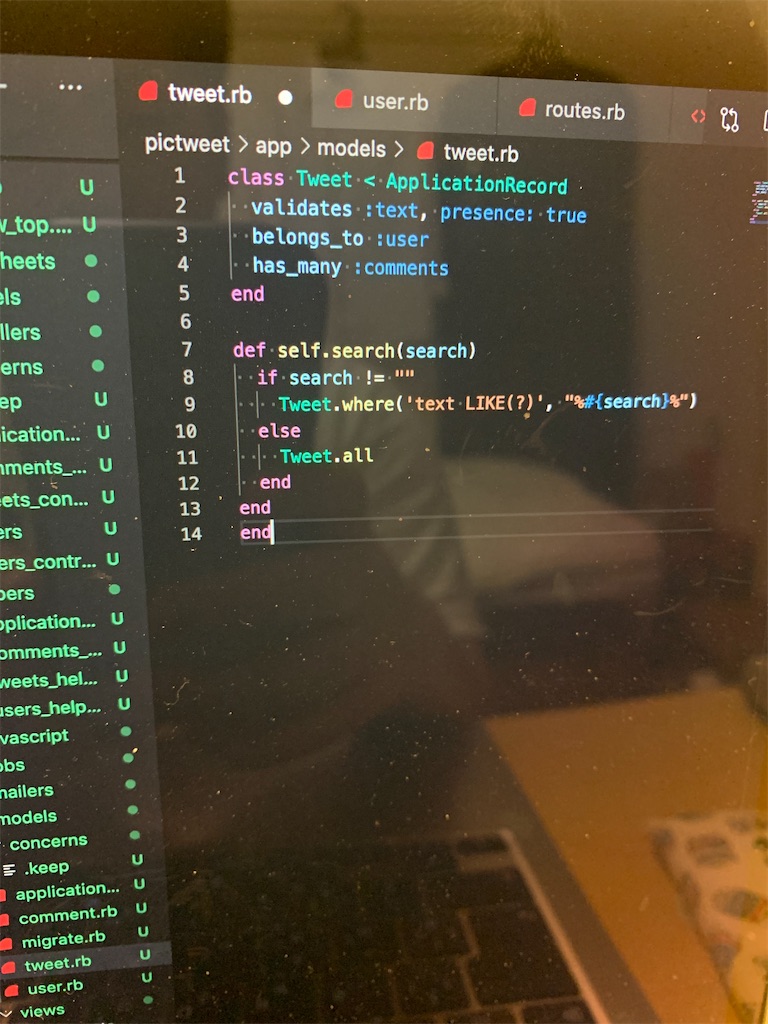The height and width of the screenshot is (1024, 768).
Task: Open migrate.rb in the file explorer
Action: 63,940
